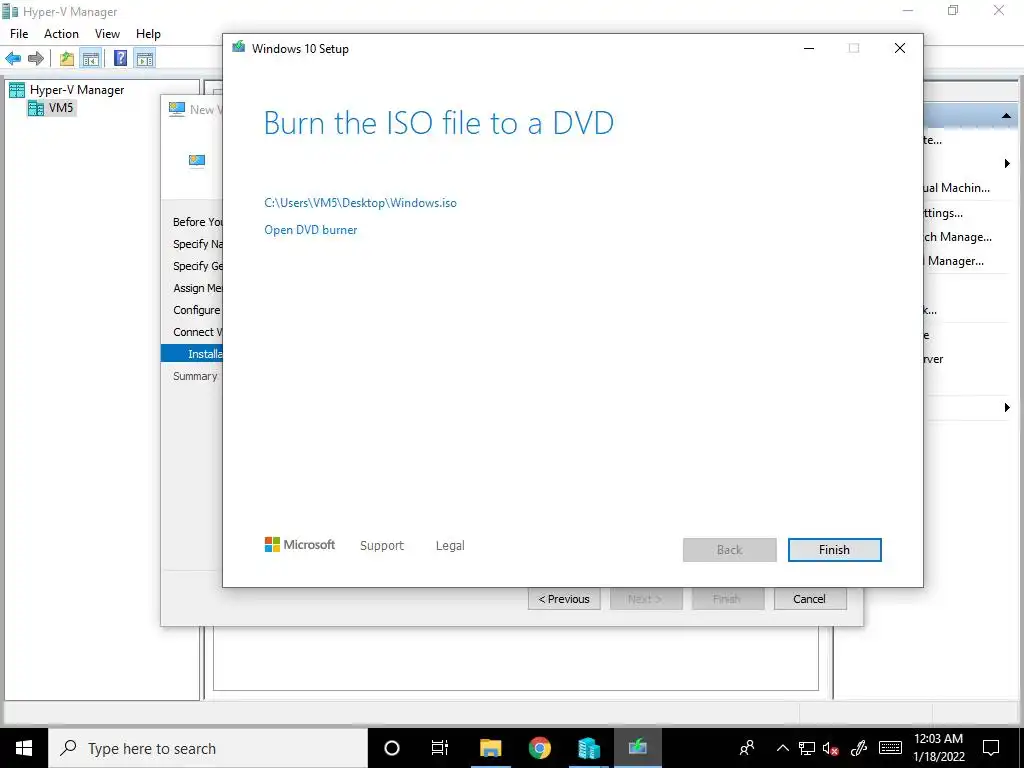The image size is (1024, 768).
Task: Click the Up folder toolbar icon
Action: (x=67, y=59)
